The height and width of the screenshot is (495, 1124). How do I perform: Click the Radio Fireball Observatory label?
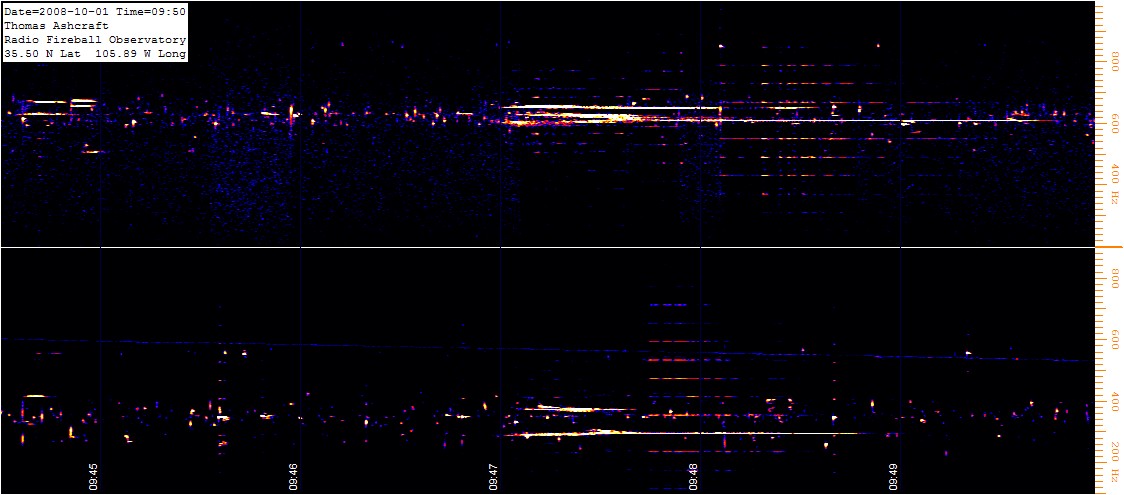click(x=95, y=39)
